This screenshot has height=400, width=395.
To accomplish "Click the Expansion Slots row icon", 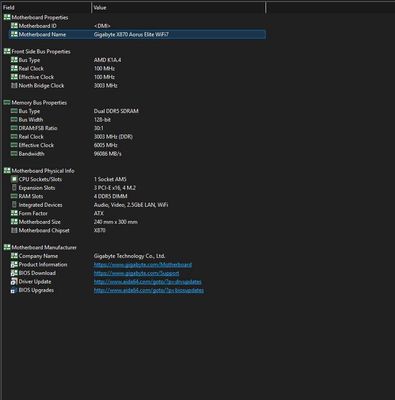I will pos(14,188).
